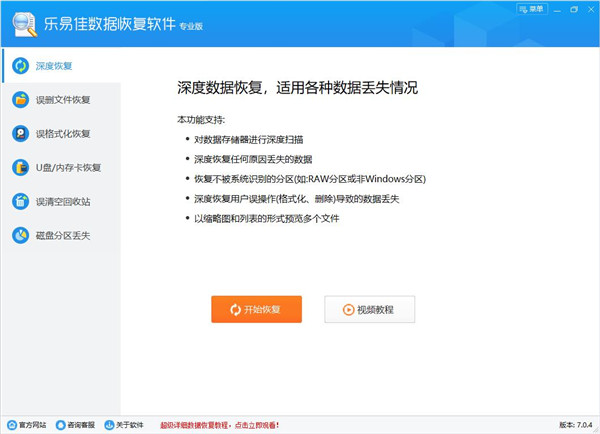Click bullet 对数据存储器进行深度扫描
This screenshot has height=434, width=600.
[x=248, y=140]
